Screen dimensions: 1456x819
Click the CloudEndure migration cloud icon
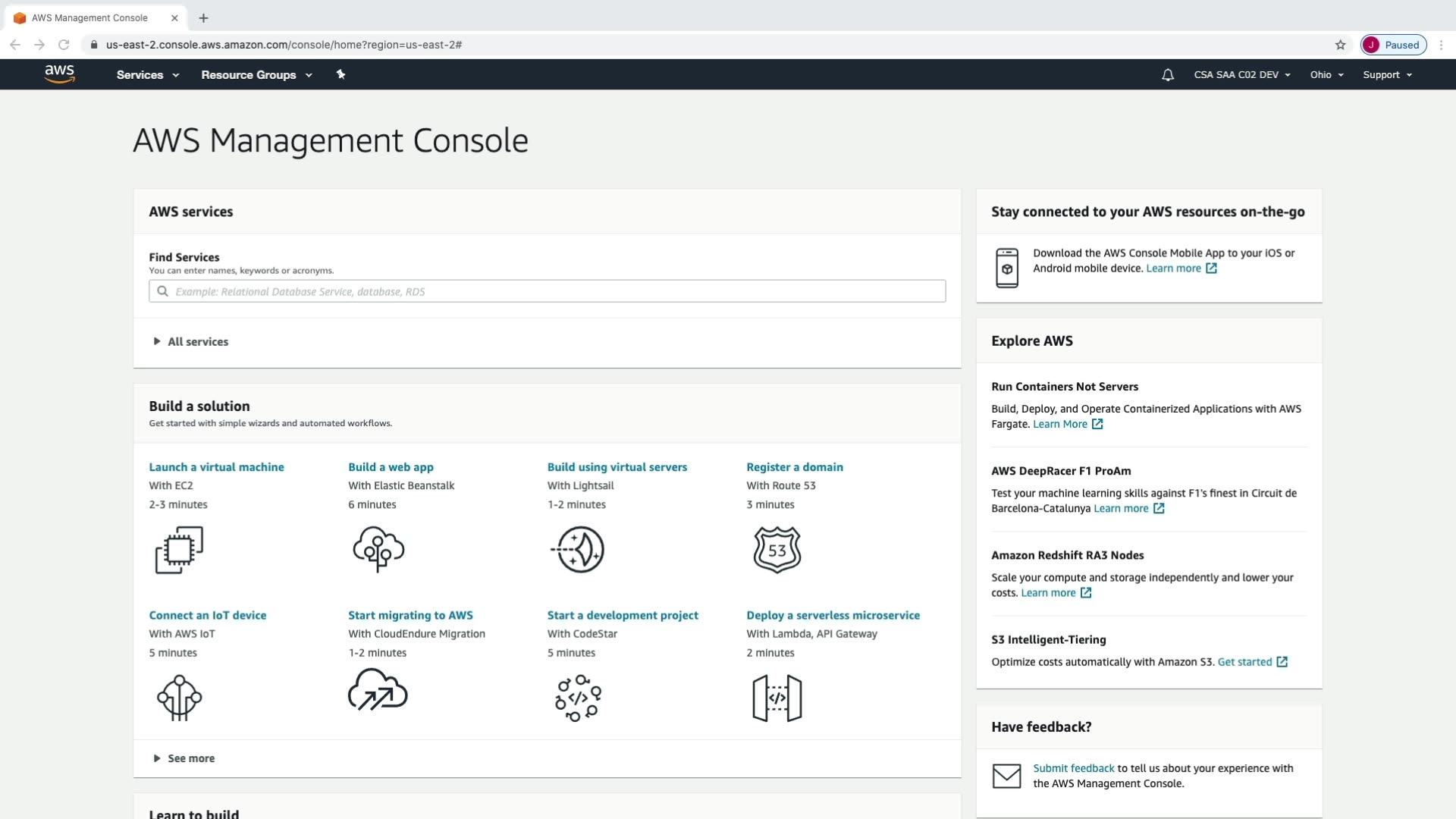[x=378, y=690]
